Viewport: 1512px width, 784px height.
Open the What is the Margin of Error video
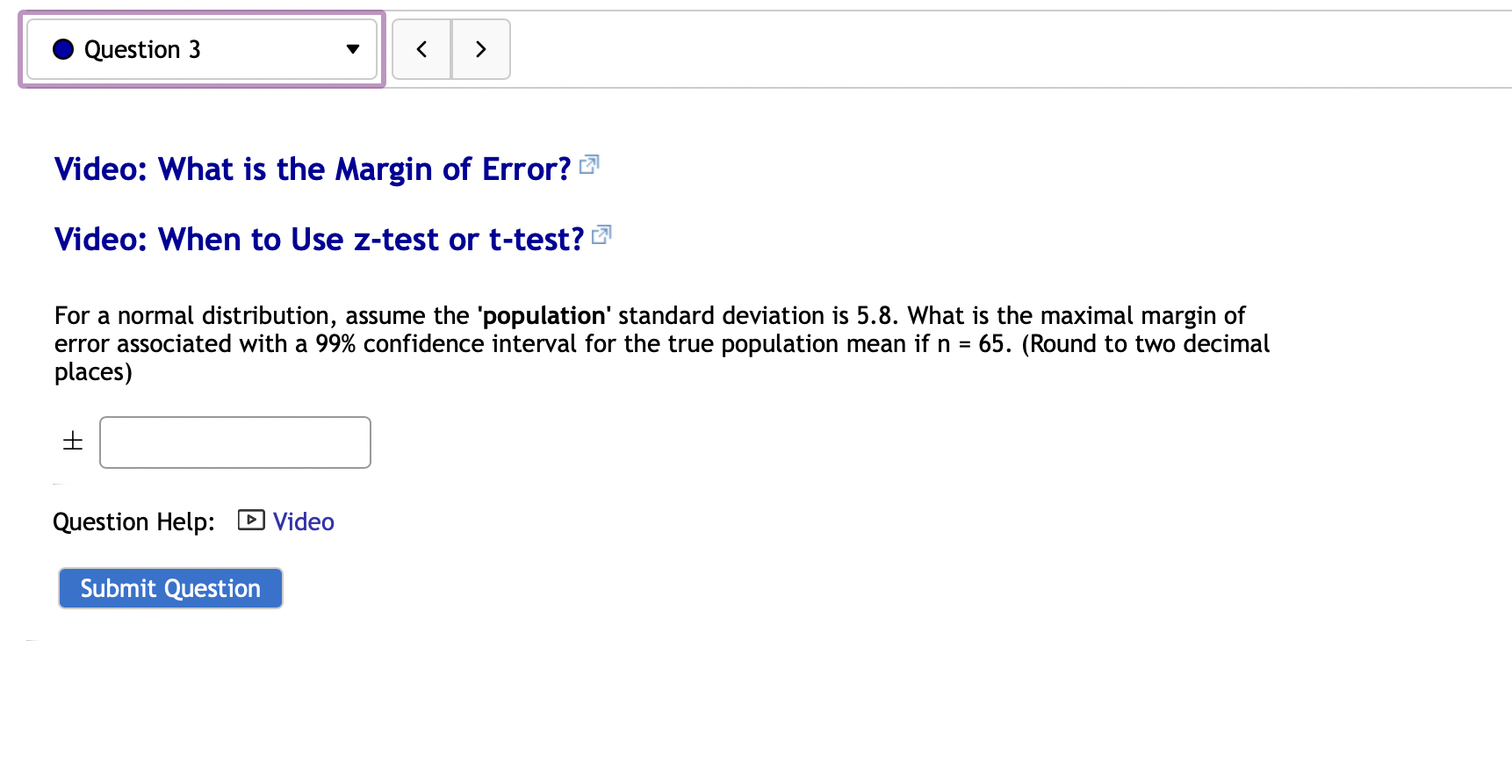click(310, 169)
